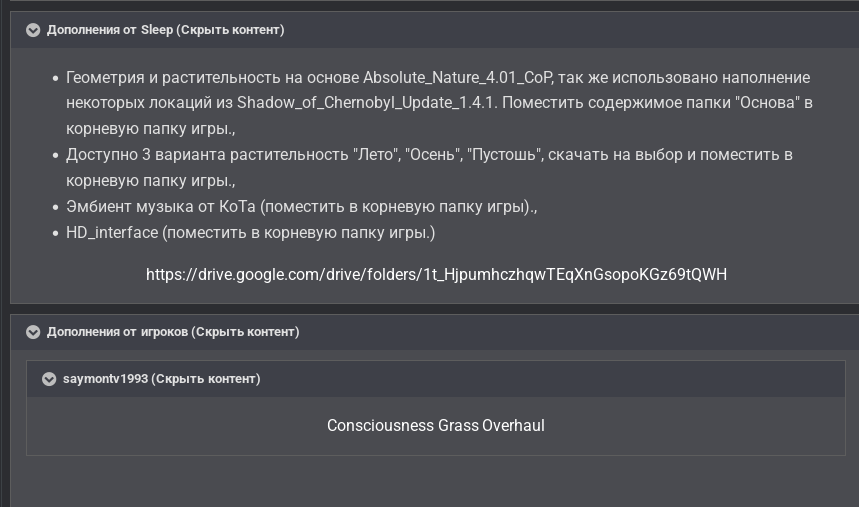
Task: Click the word "Пустошь" in the list
Action: (506, 155)
